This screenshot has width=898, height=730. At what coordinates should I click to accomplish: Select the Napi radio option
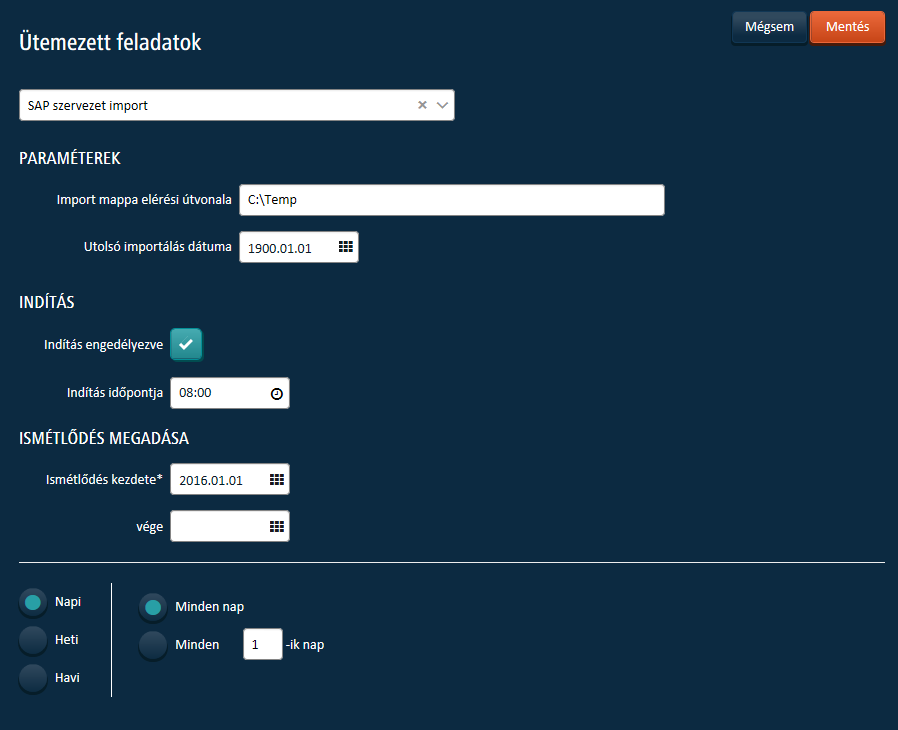click(x=33, y=602)
